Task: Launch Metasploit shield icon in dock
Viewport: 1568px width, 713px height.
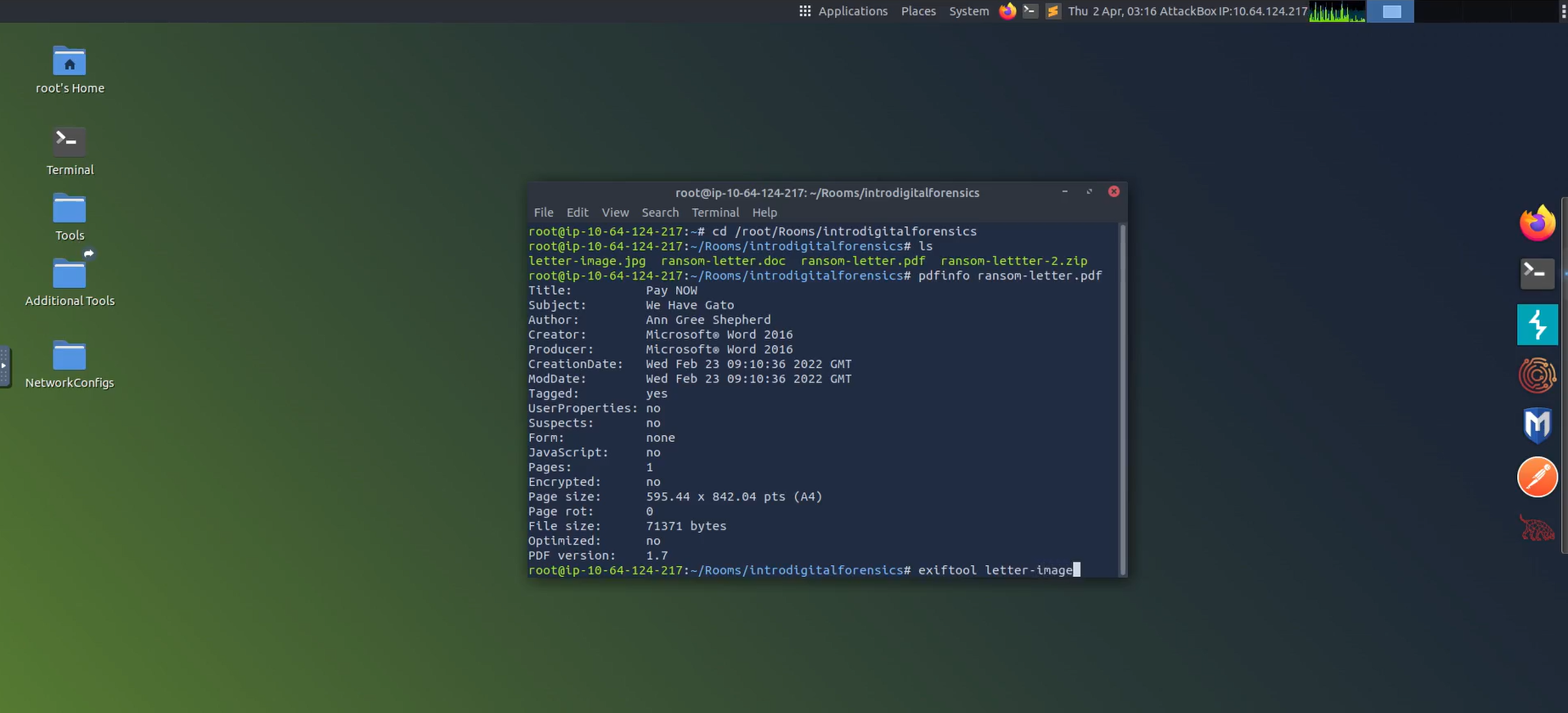Action: (x=1537, y=425)
